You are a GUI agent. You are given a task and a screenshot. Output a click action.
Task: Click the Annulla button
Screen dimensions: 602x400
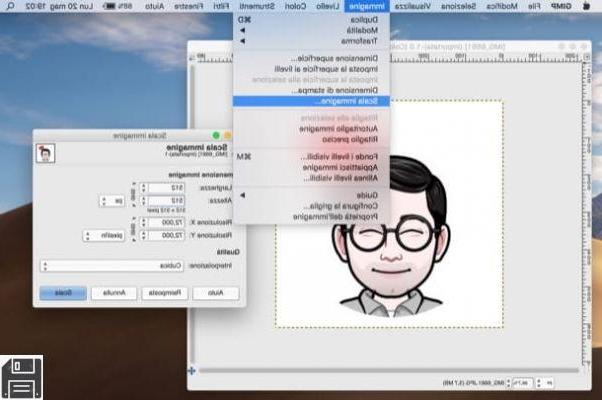(114, 293)
